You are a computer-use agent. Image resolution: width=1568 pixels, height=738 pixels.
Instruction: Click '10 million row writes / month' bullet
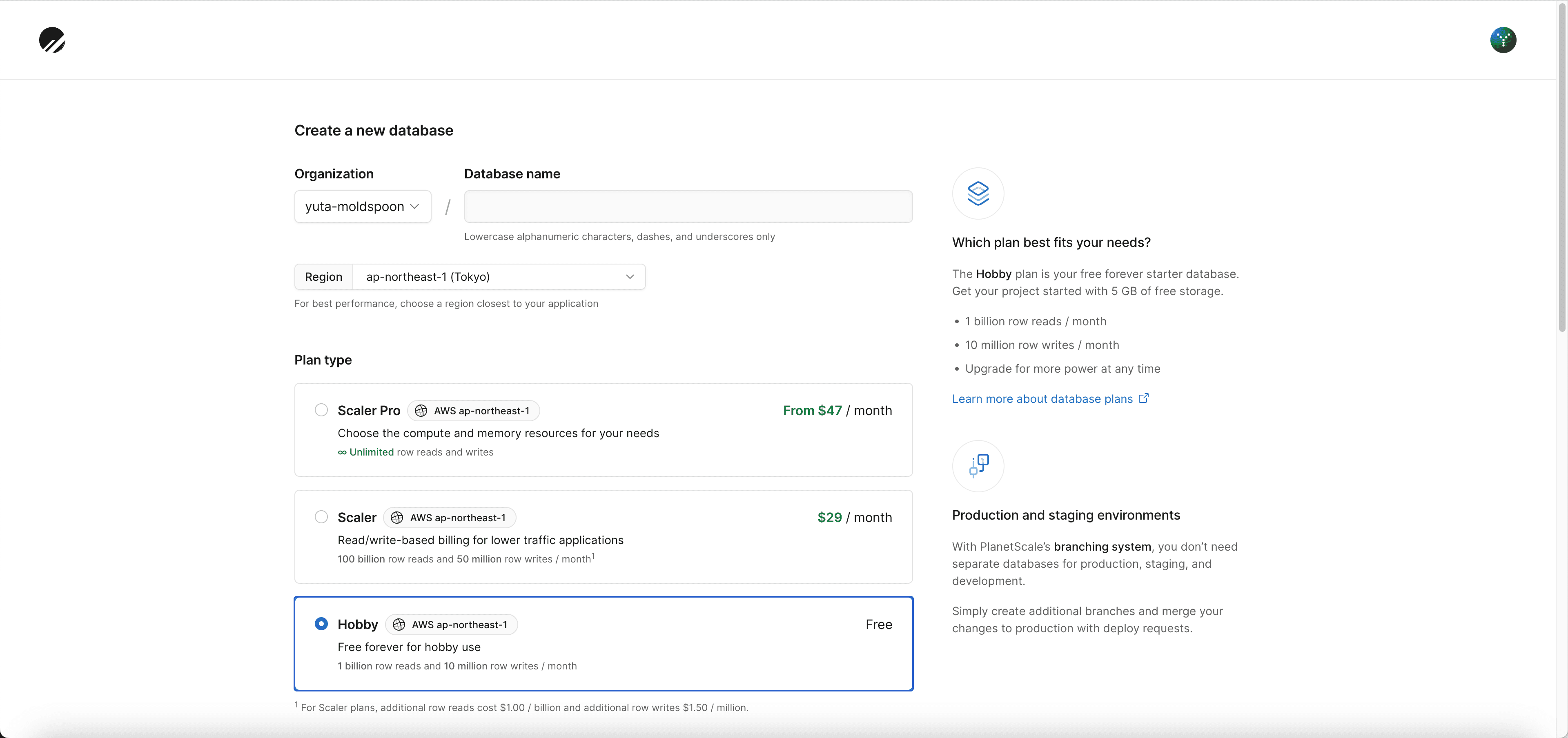coord(1042,345)
